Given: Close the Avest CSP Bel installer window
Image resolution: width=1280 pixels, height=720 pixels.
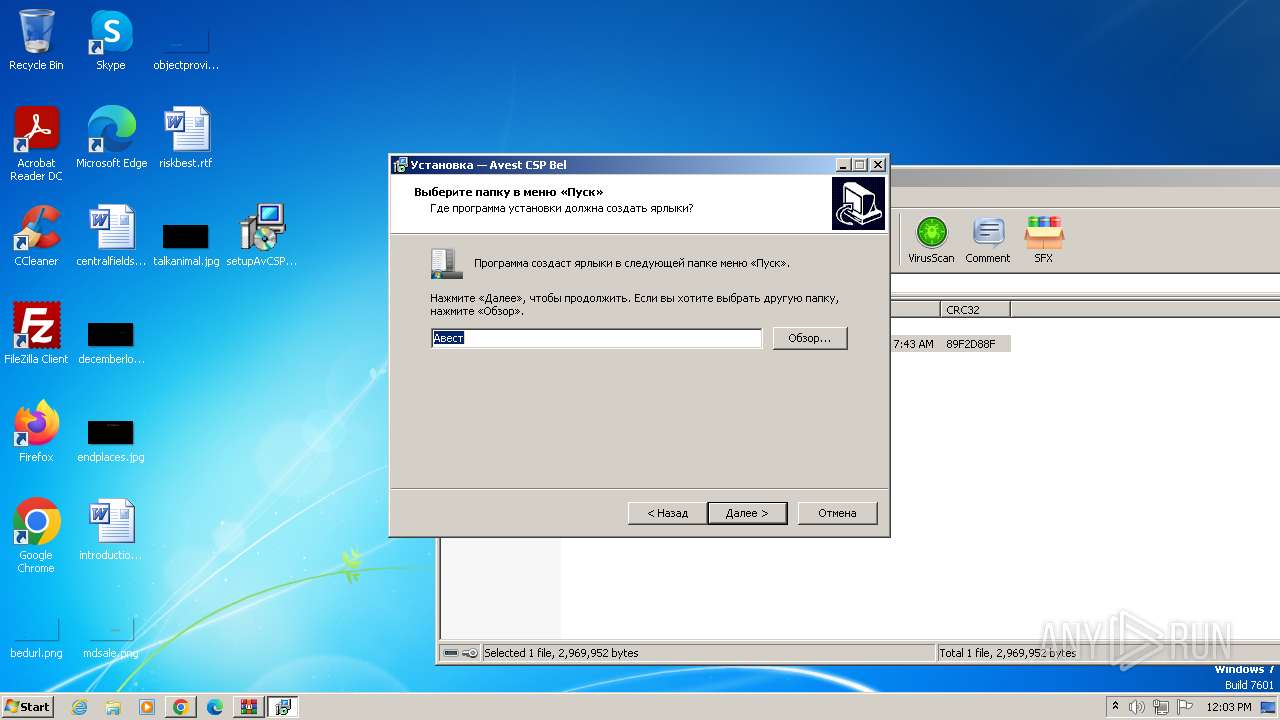Looking at the screenshot, I should [x=877, y=165].
